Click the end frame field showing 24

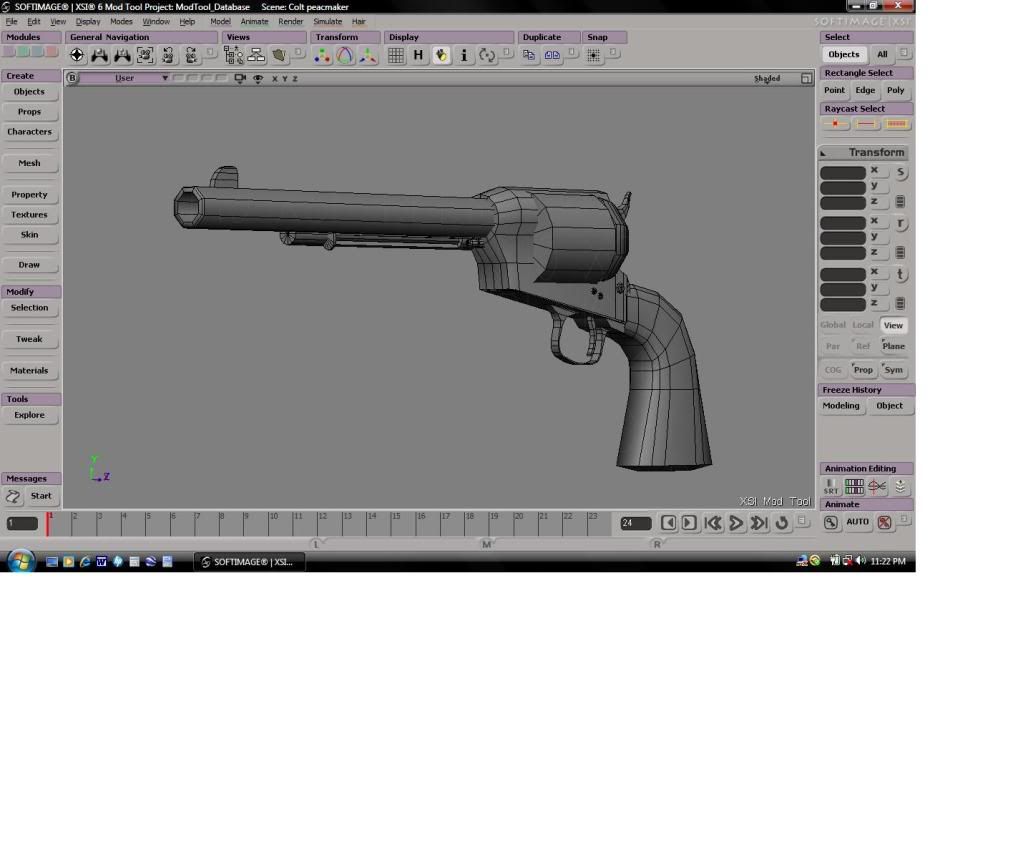point(635,523)
